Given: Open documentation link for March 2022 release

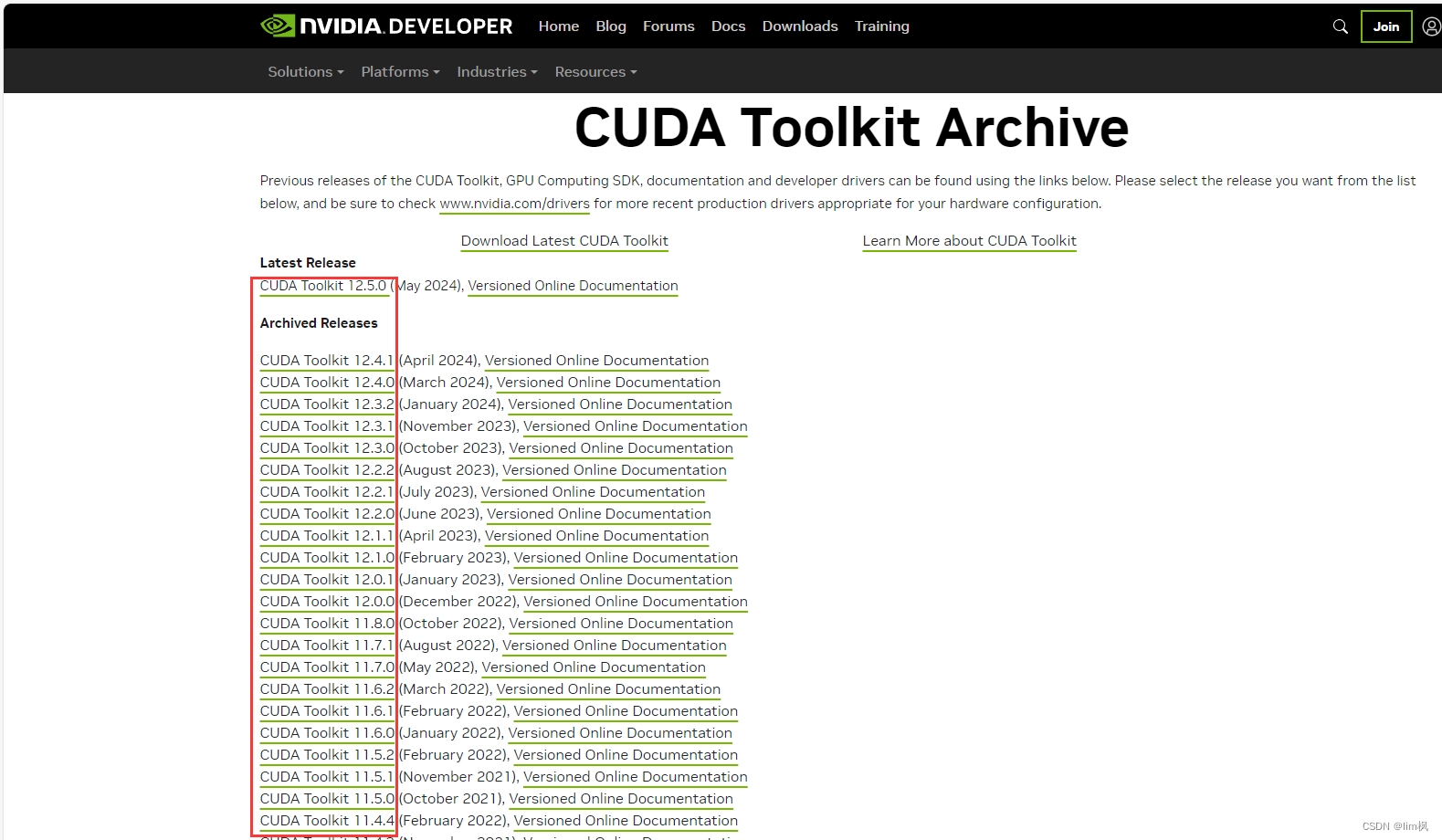Looking at the screenshot, I should click(608, 689).
